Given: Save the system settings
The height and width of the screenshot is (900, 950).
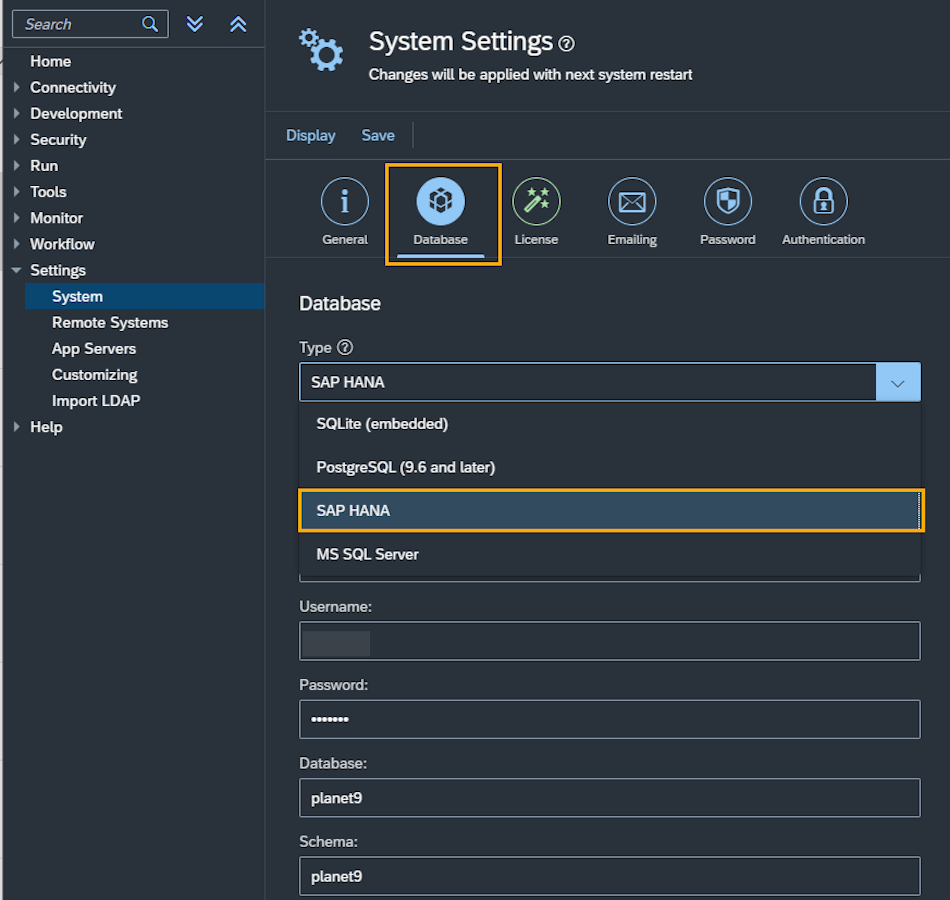Looking at the screenshot, I should pos(378,135).
